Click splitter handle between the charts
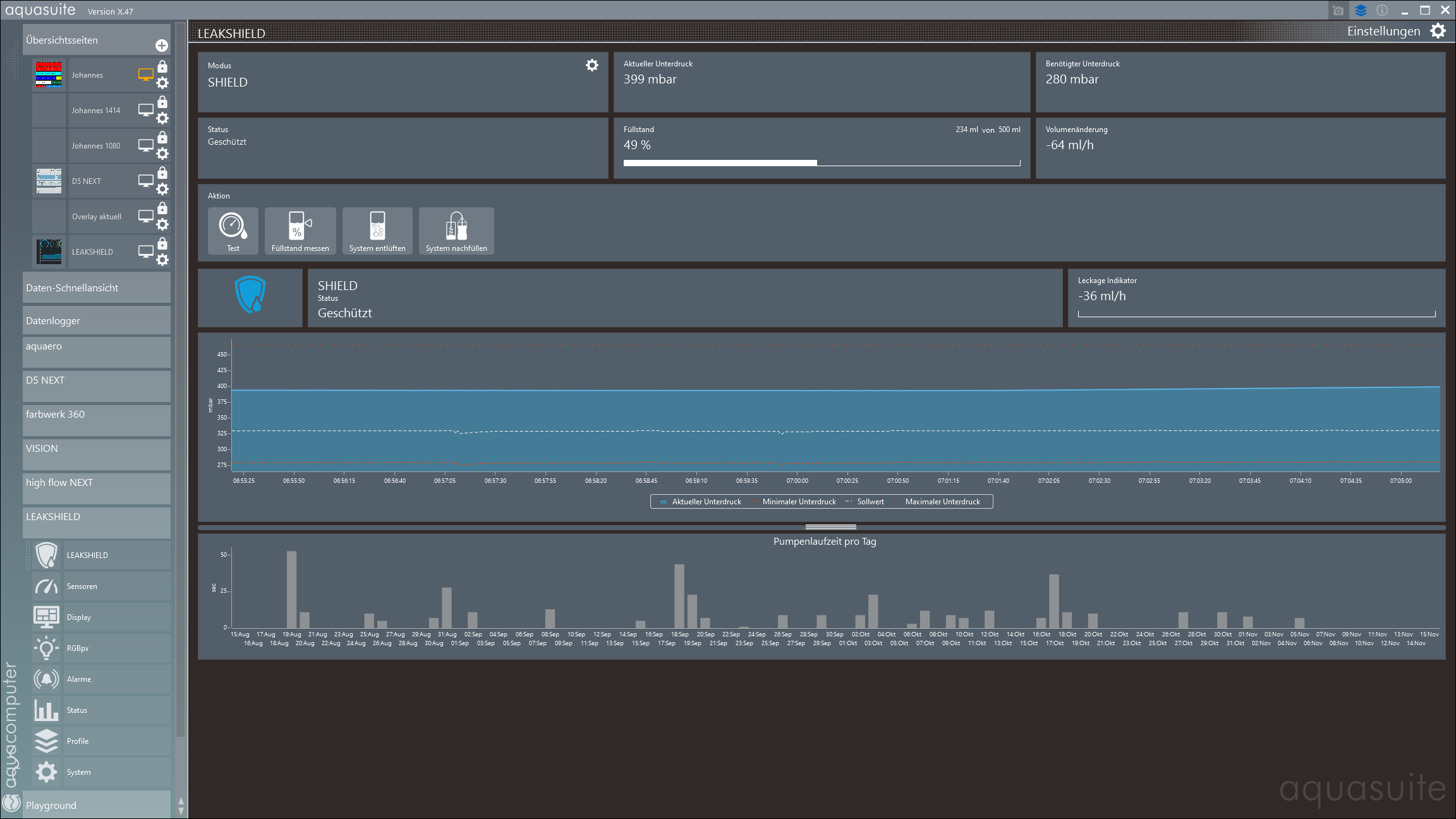 click(830, 526)
